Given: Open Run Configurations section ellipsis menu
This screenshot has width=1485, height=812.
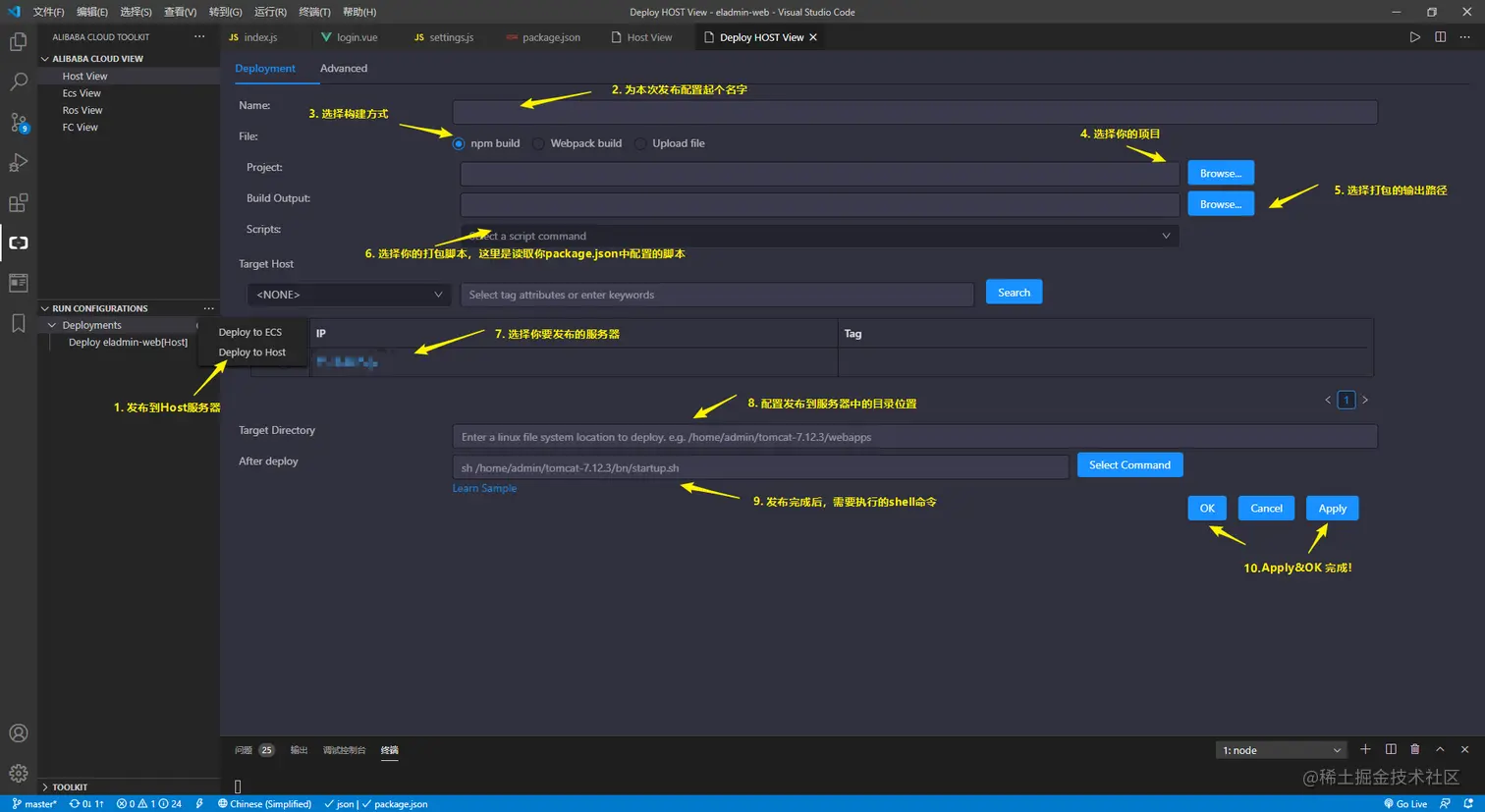Looking at the screenshot, I should click(x=208, y=308).
